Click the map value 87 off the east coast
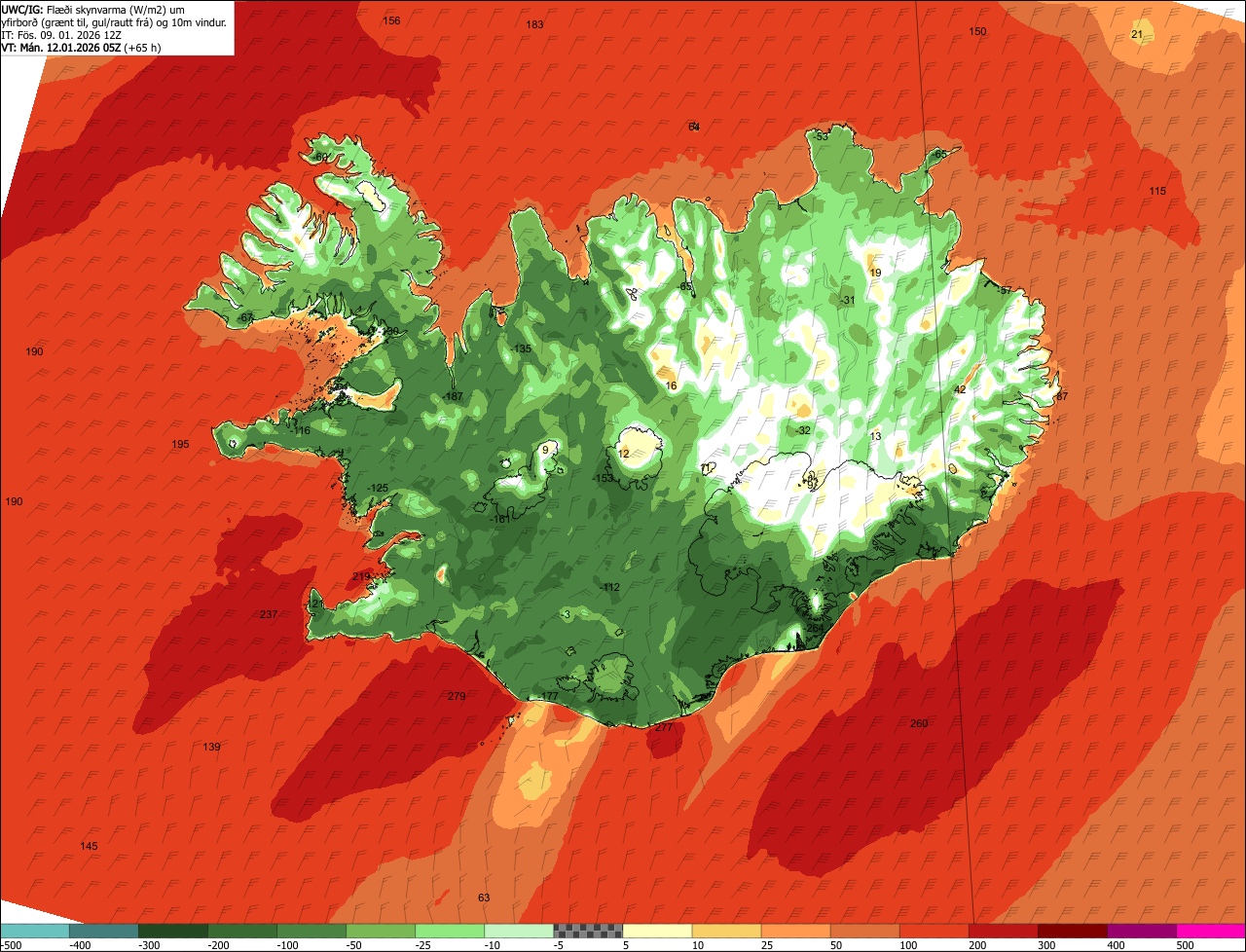Image resolution: width=1246 pixels, height=952 pixels. (1062, 396)
